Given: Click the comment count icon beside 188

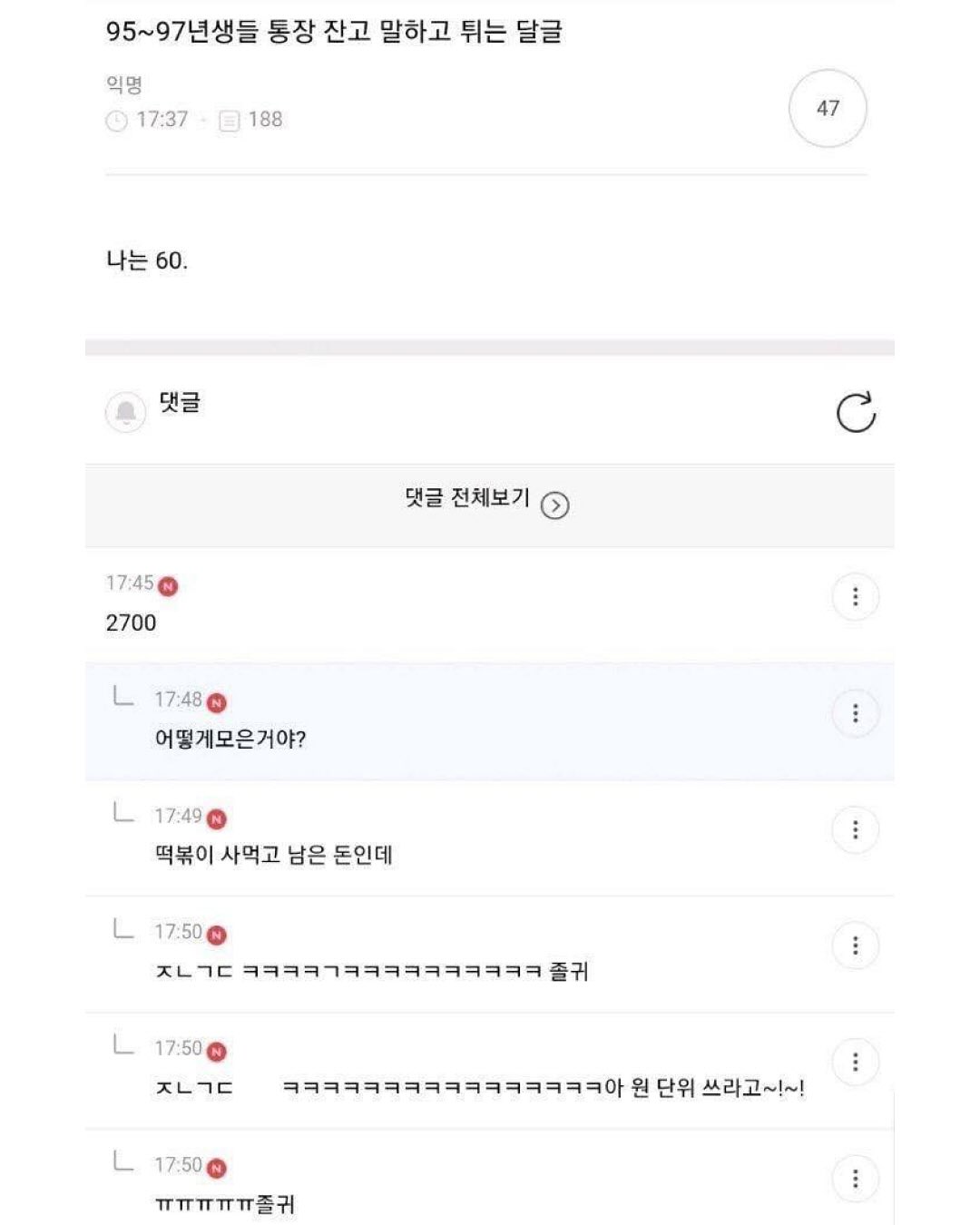Looking at the screenshot, I should [230, 121].
